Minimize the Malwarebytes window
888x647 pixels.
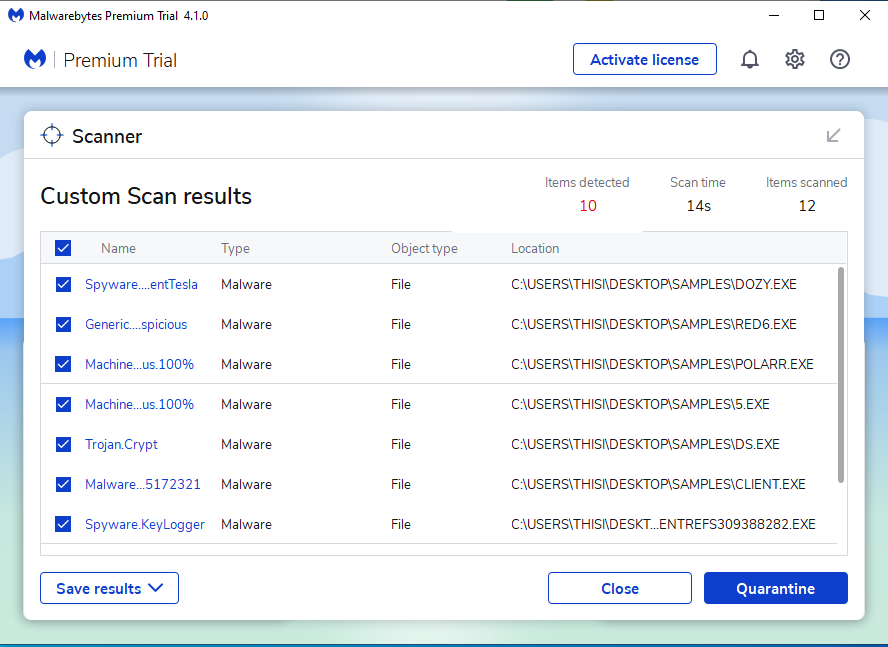pos(774,15)
